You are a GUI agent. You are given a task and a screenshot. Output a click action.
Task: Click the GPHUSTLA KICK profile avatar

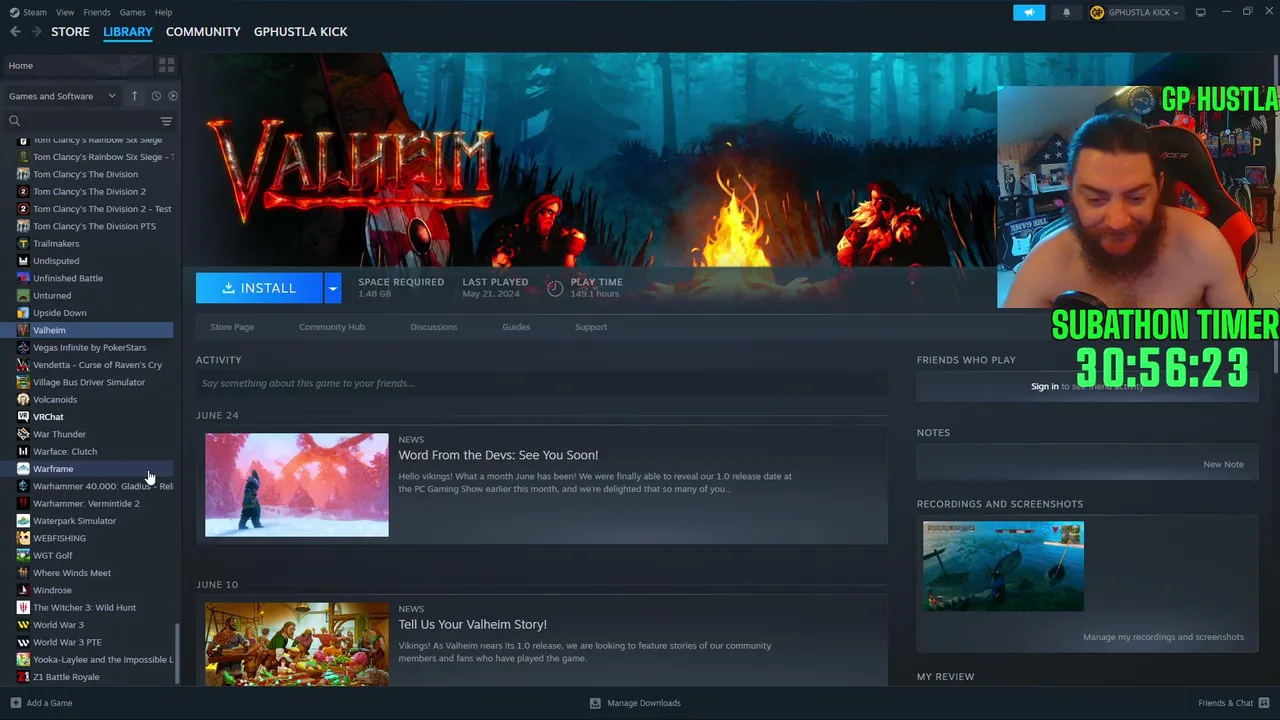1097,12
